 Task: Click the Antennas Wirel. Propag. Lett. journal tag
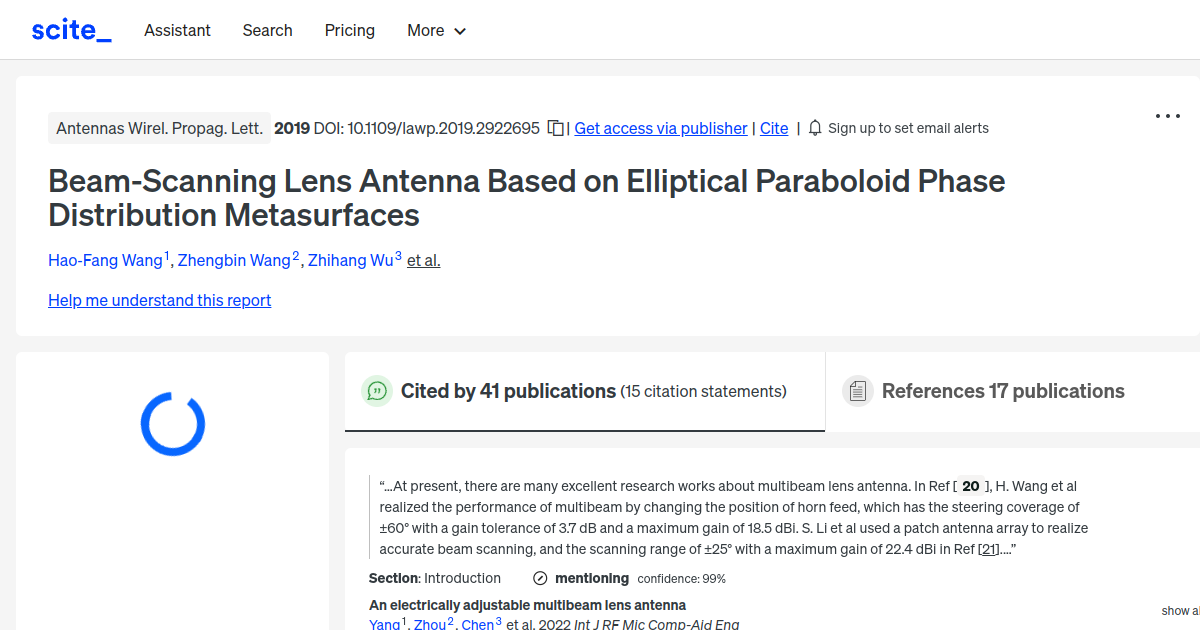click(x=159, y=128)
